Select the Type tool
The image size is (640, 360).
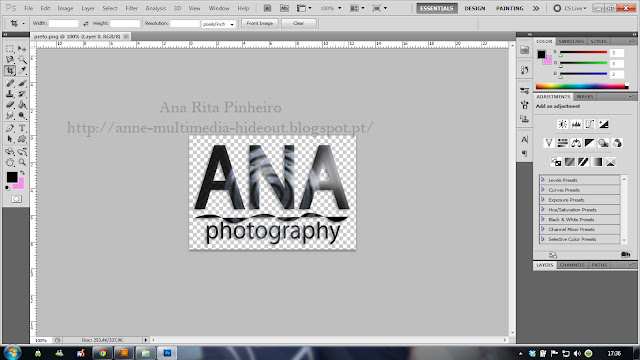tap(22, 128)
